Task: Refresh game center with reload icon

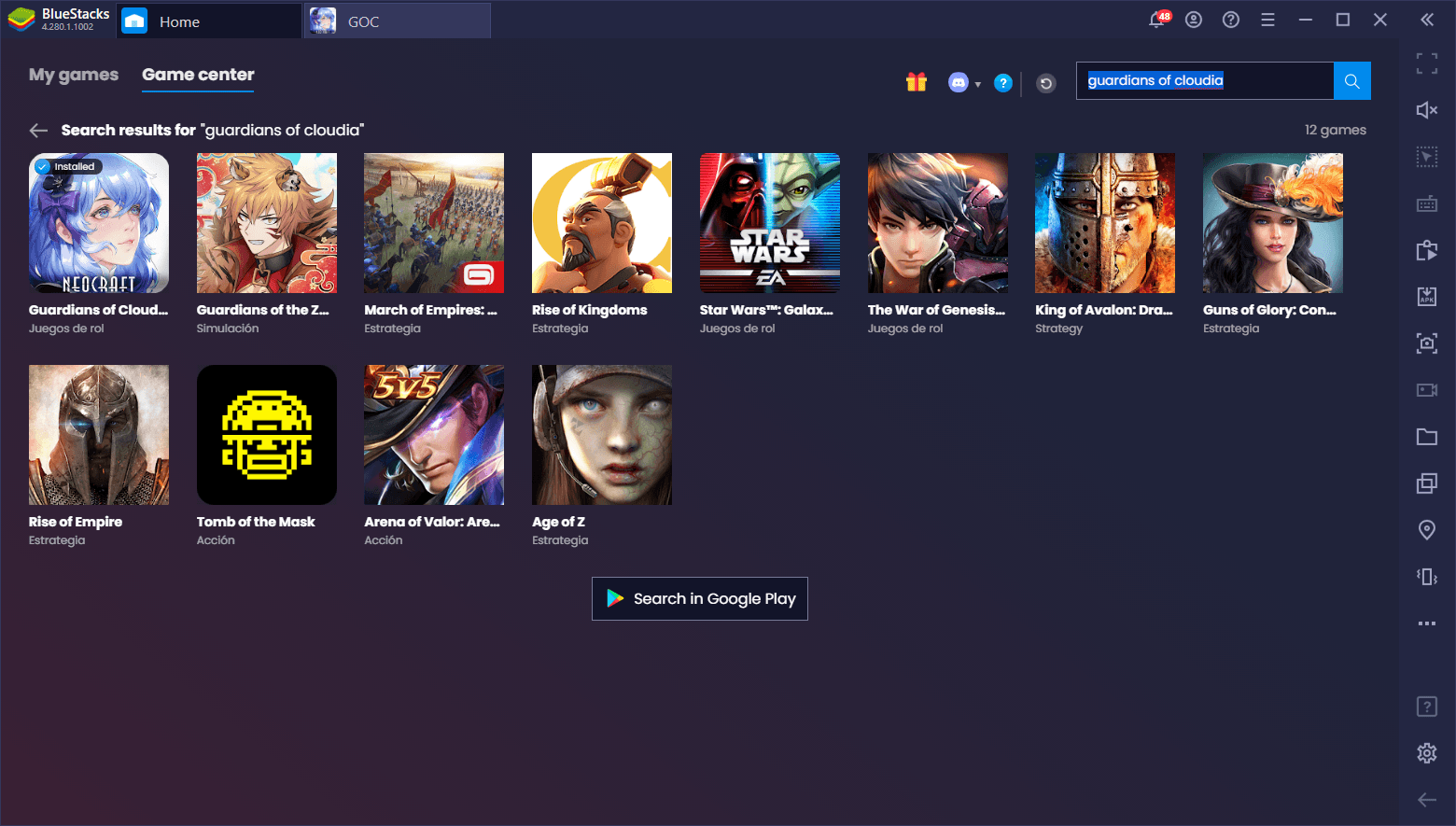Action: (x=1046, y=83)
